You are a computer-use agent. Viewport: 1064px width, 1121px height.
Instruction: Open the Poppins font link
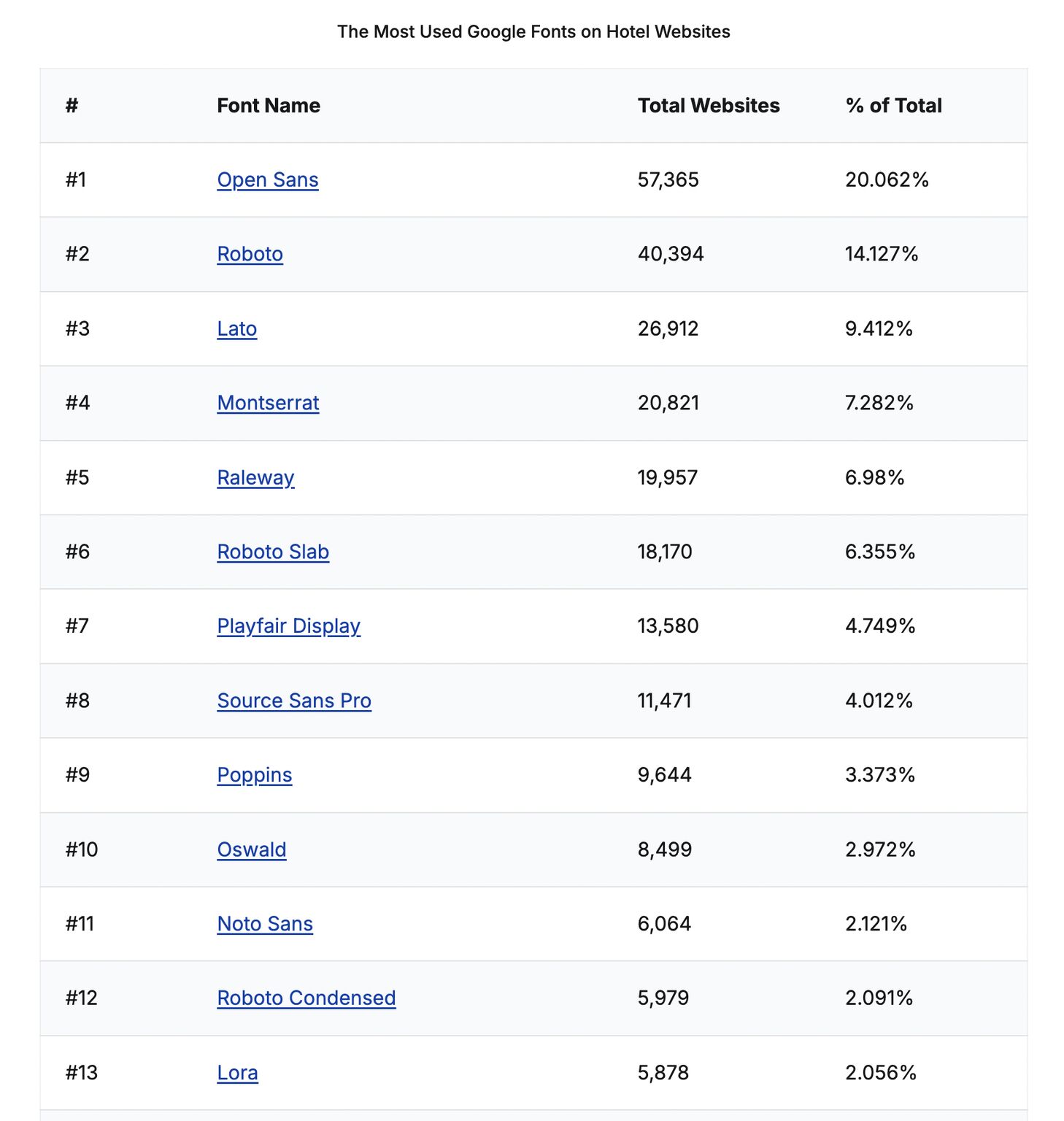pos(255,775)
